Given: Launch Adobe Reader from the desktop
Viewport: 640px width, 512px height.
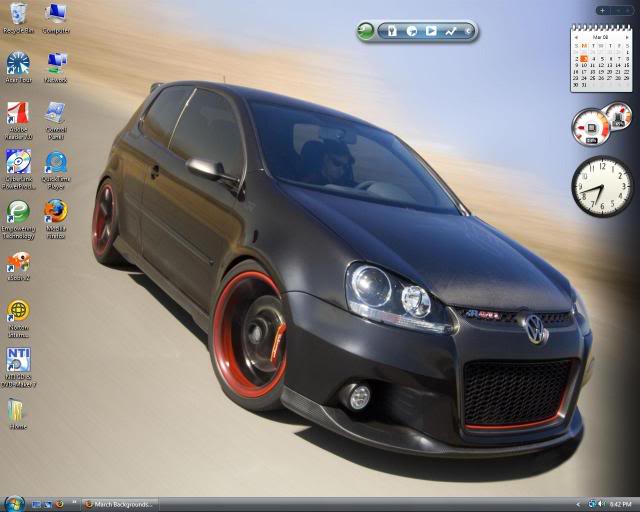Looking at the screenshot, I should [18, 120].
